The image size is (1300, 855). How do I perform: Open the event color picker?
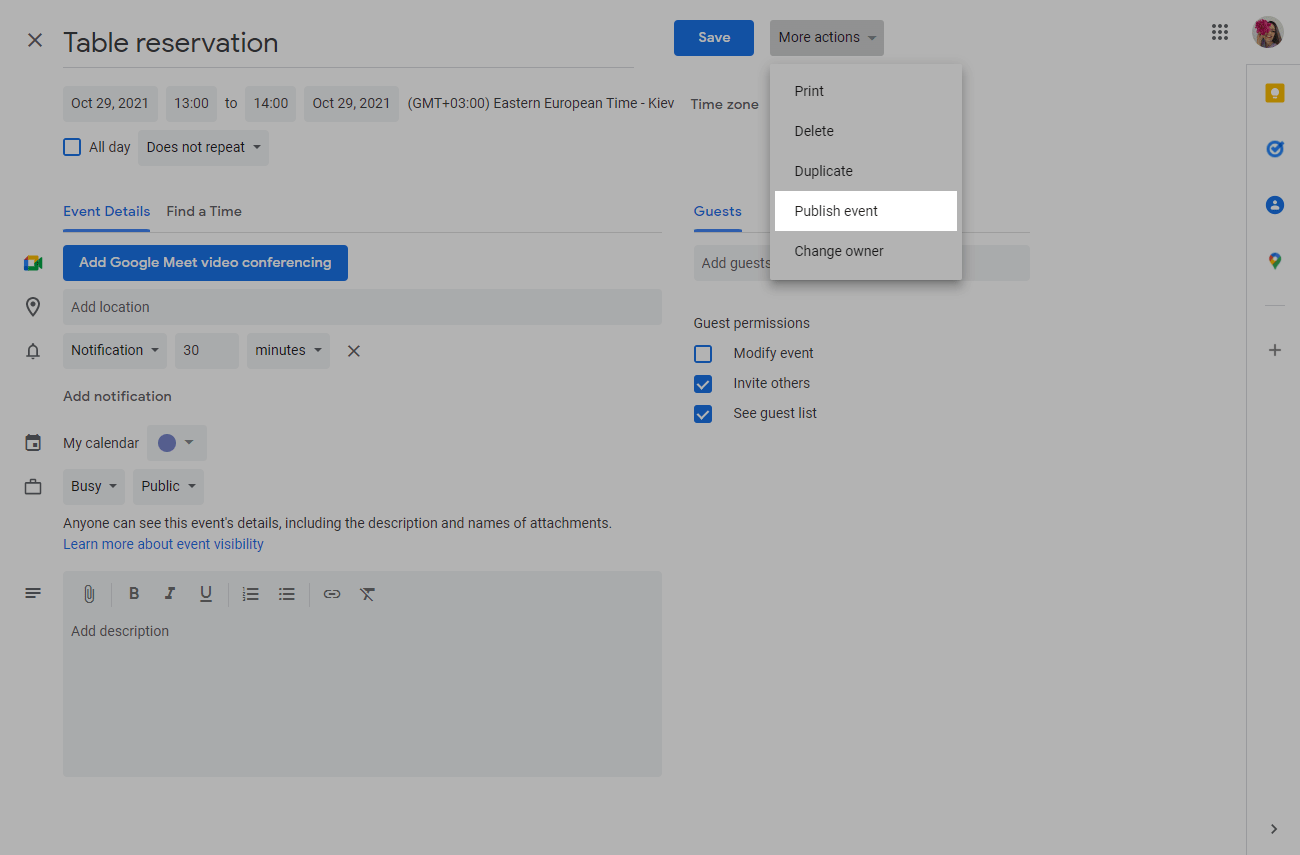click(176, 443)
